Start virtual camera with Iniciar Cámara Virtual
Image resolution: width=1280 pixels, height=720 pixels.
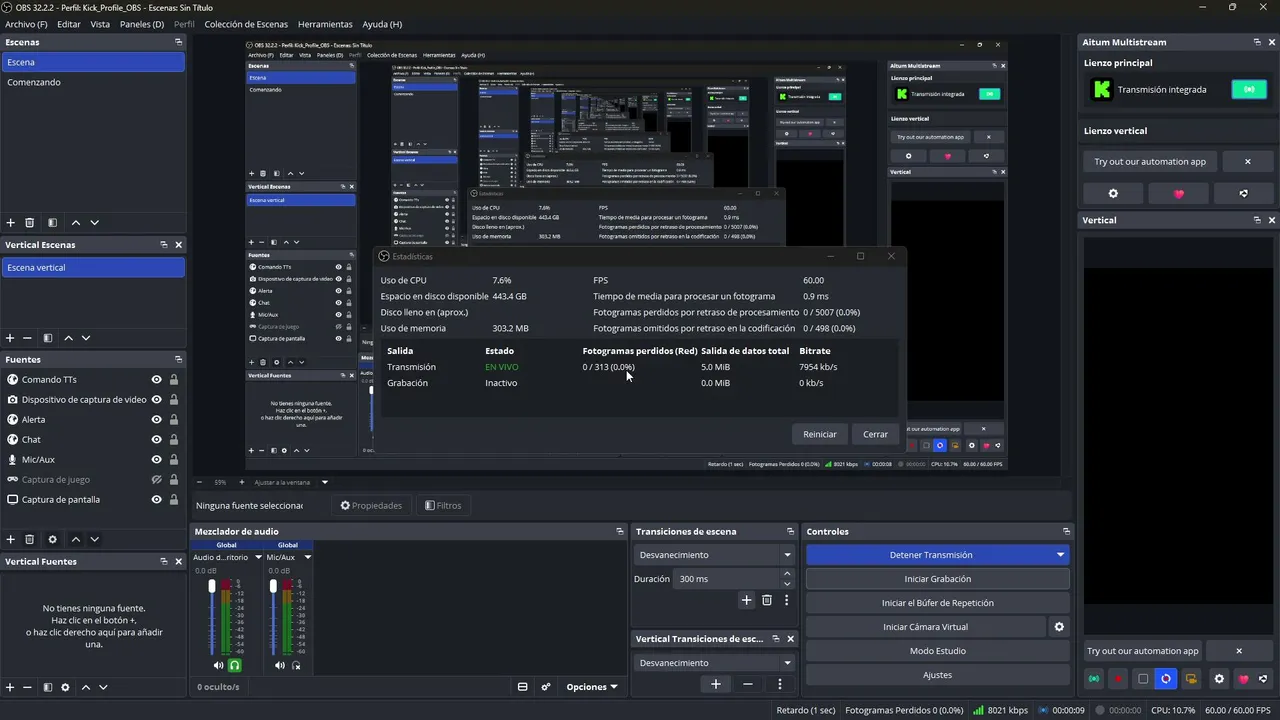925,627
